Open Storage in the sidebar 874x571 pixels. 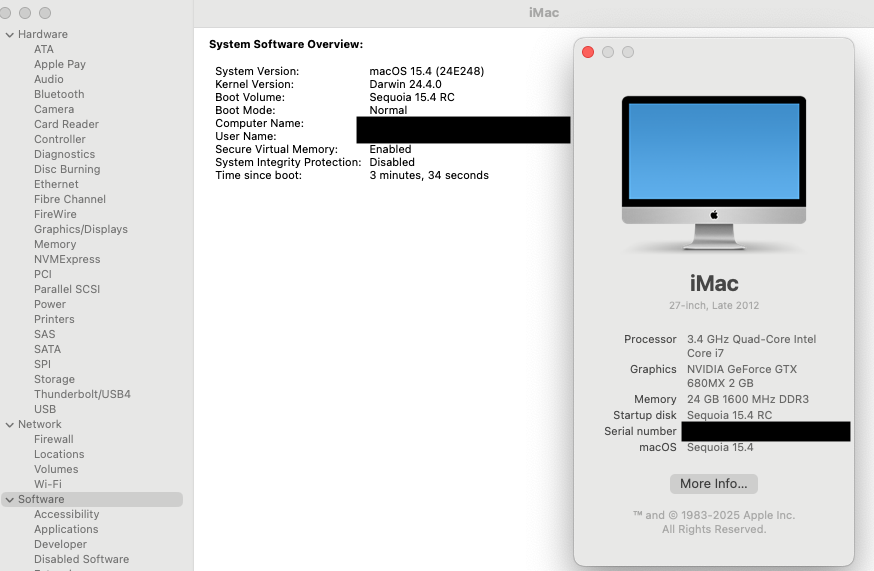[x=54, y=379]
